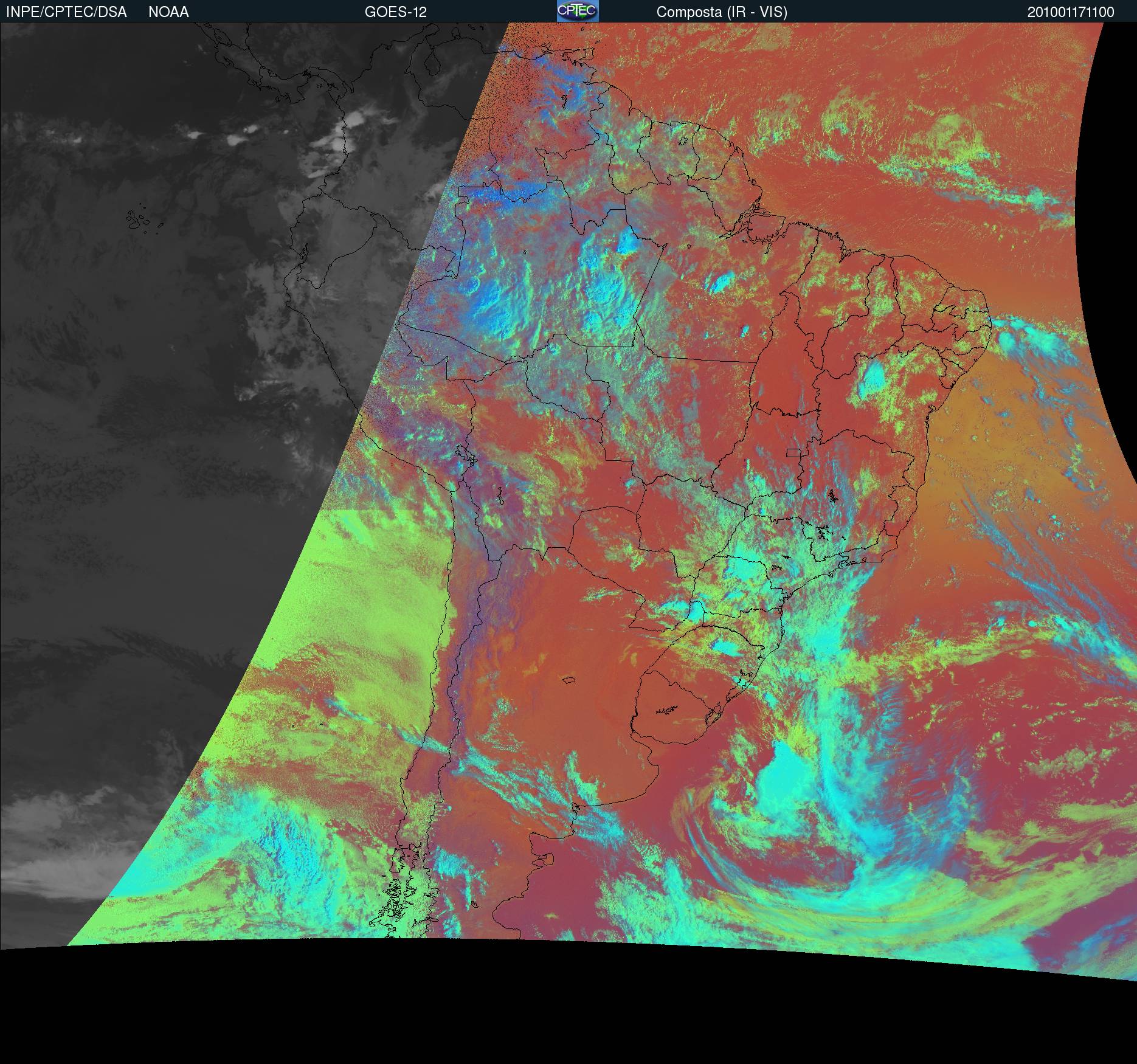
Task: Select the GOES-12 satellite label
Action: [x=396, y=12]
